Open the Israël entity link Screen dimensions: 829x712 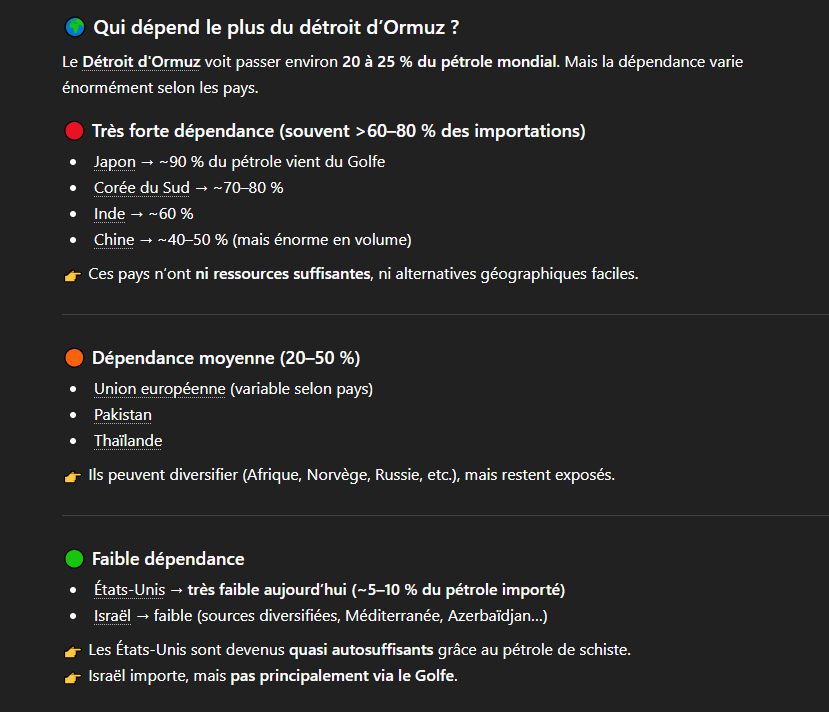coord(114,616)
